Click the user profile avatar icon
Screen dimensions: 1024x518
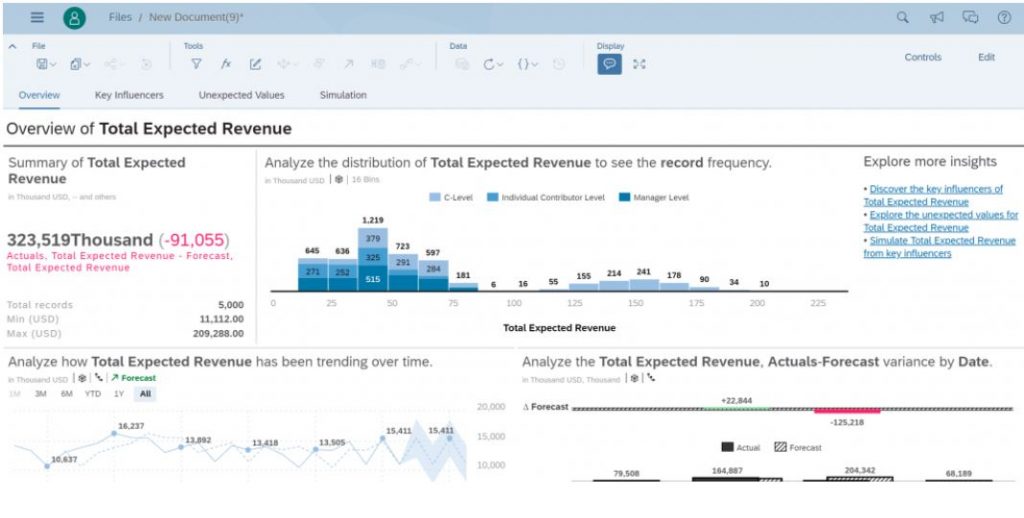pyautogui.click(x=74, y=17)
